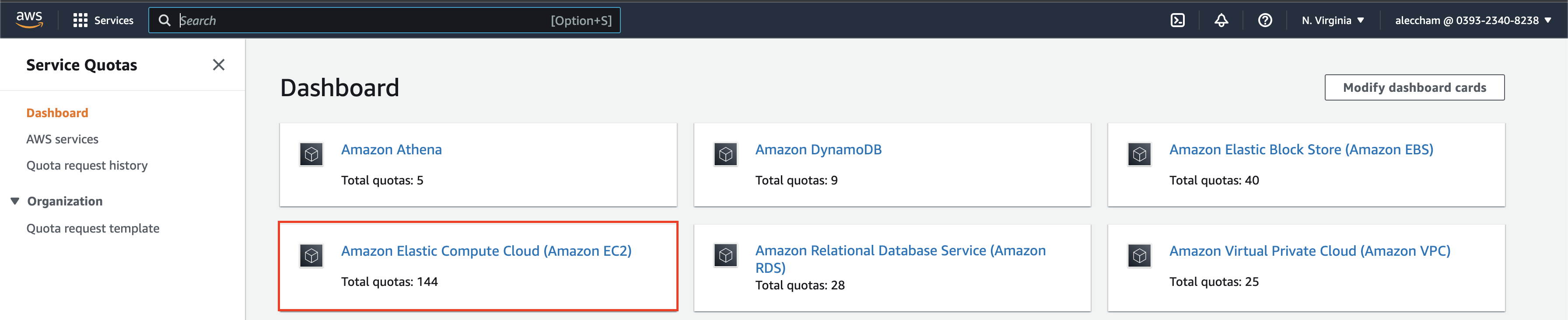Open the help question mark icon

click(x=1265, y=21)
